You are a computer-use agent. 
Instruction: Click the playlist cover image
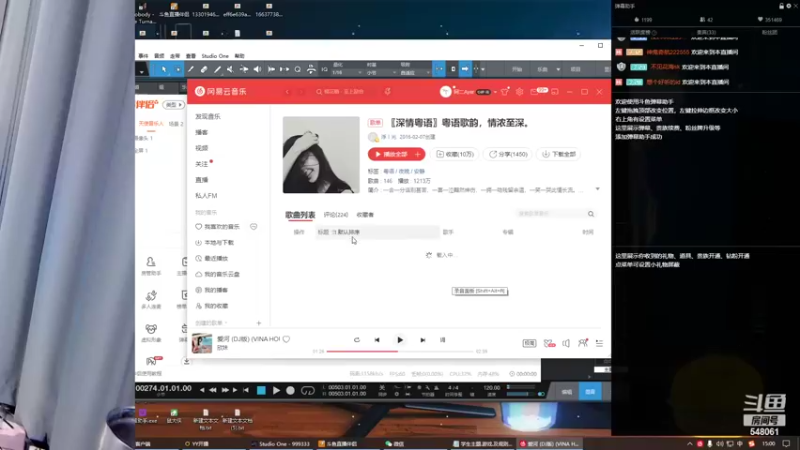321,155
